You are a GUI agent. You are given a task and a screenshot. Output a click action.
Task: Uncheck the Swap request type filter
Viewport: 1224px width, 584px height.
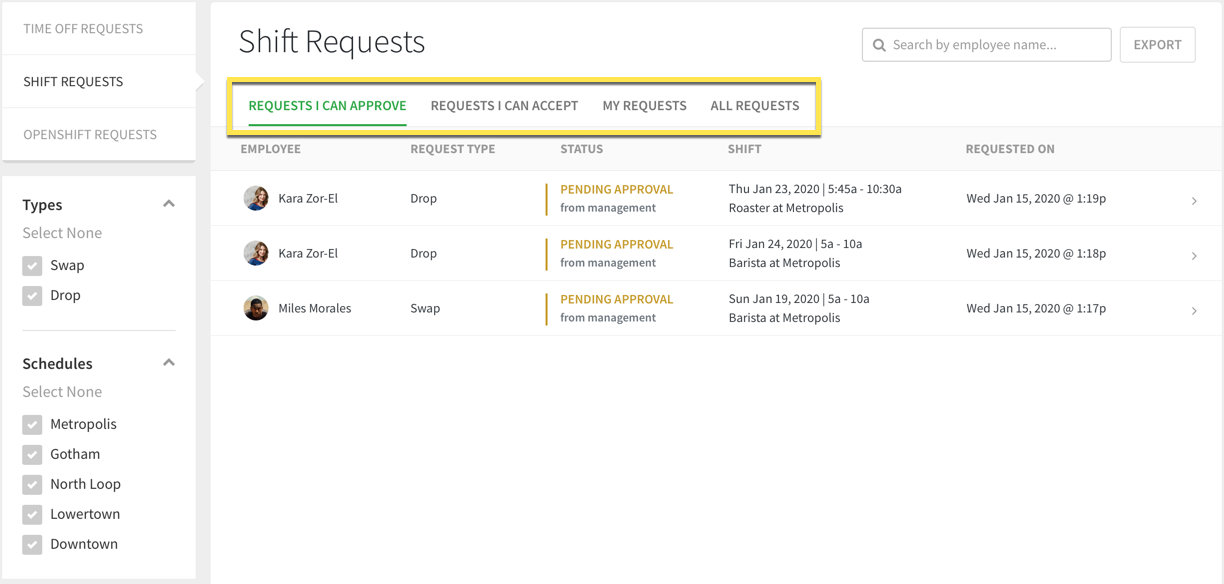[x=31, y=265]
